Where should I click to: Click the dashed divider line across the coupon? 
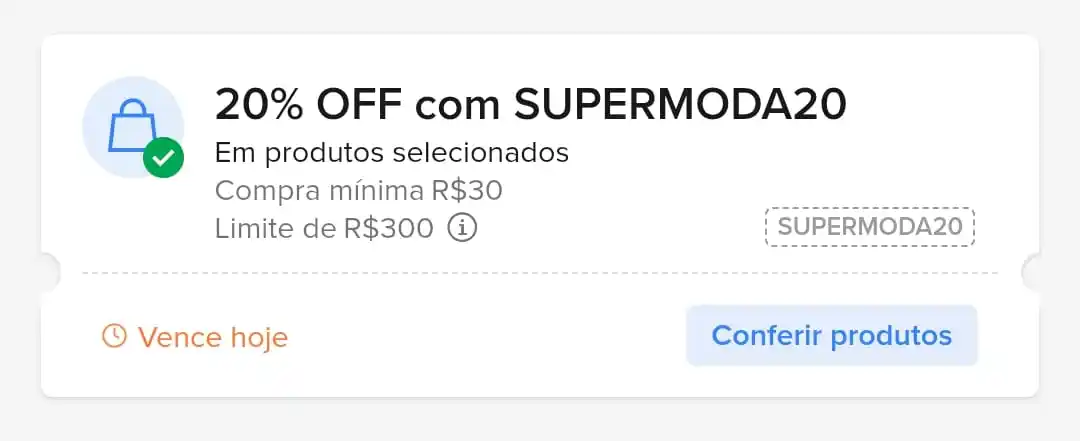(540, 273)
